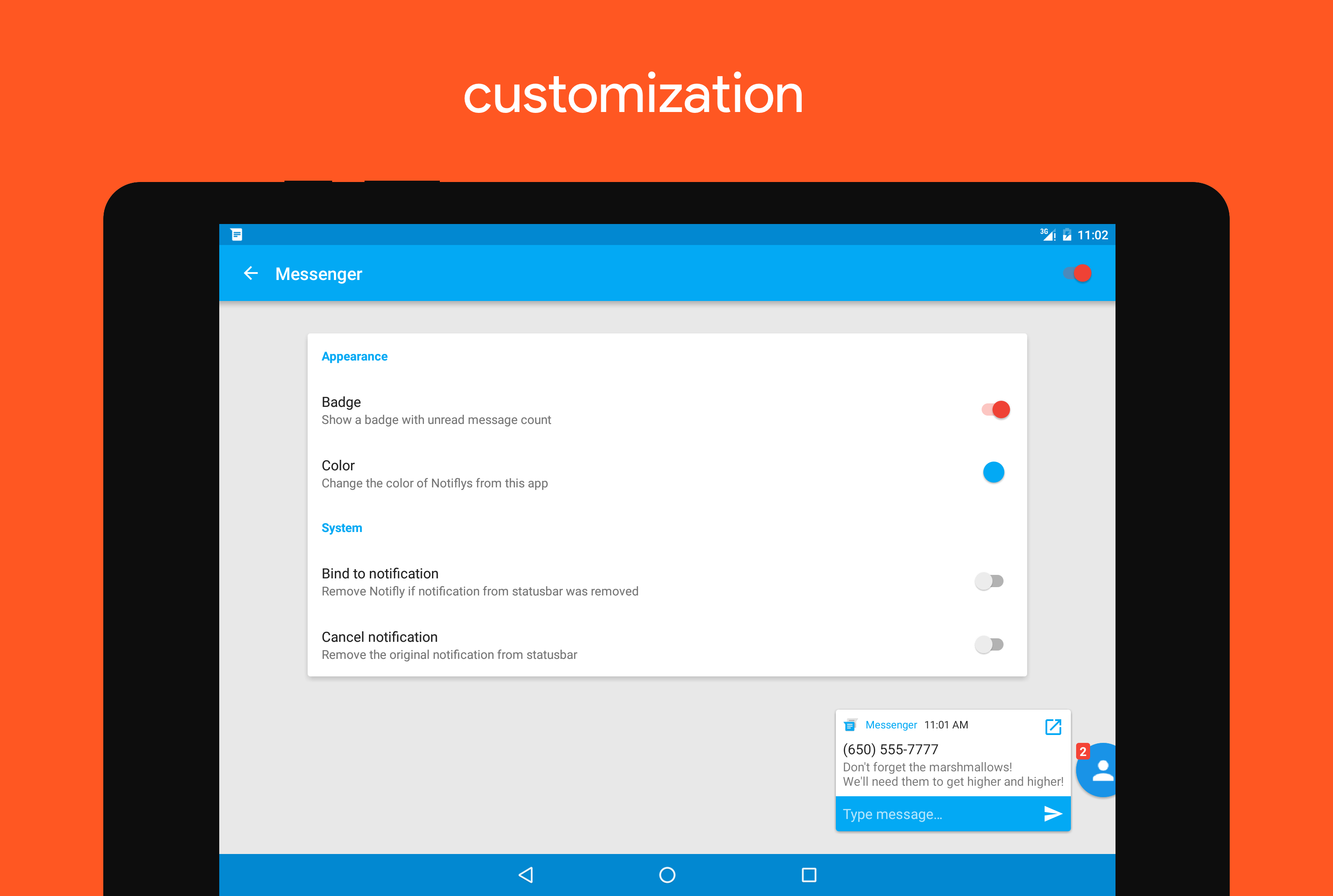Tap the Android home navigation button

[x=667, y=875]
